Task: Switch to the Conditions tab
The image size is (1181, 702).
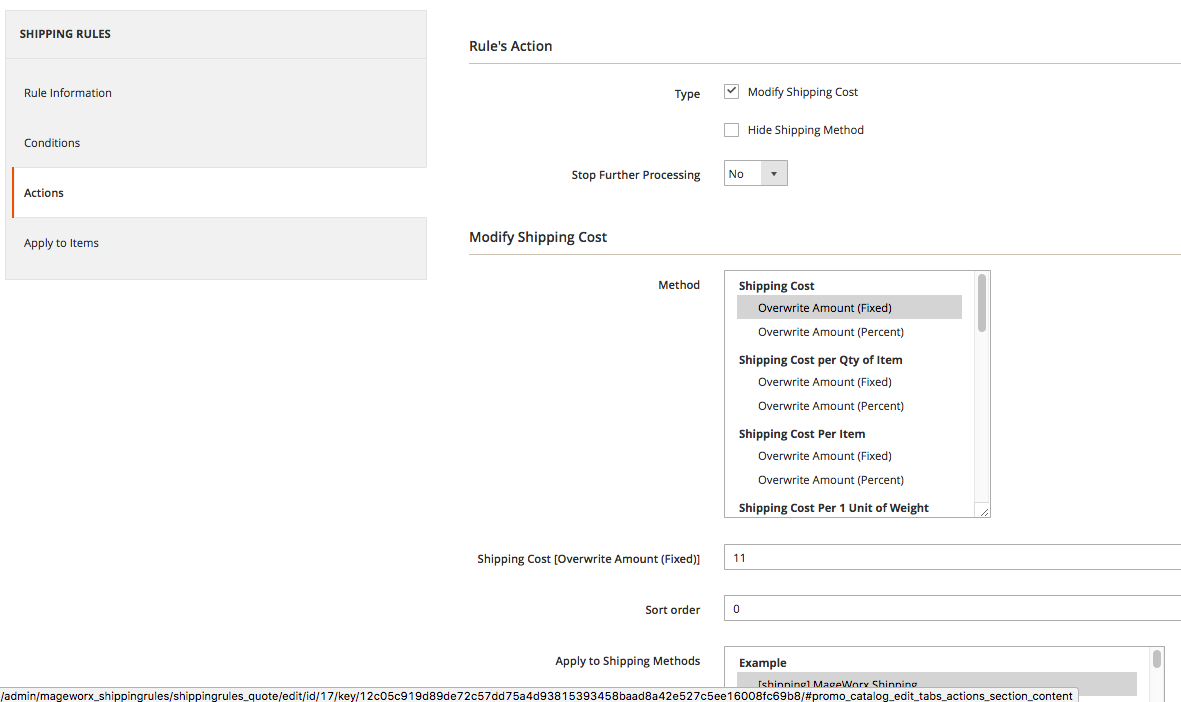Action: [x=52, y=143]
